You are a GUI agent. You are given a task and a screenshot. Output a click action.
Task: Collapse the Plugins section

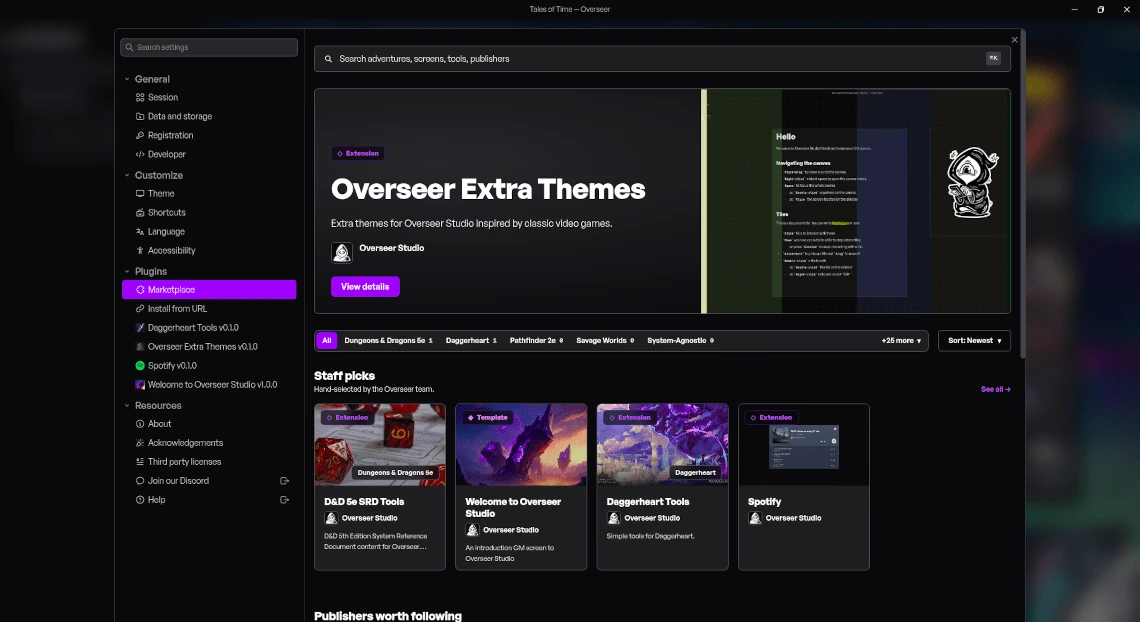point(127,271)
